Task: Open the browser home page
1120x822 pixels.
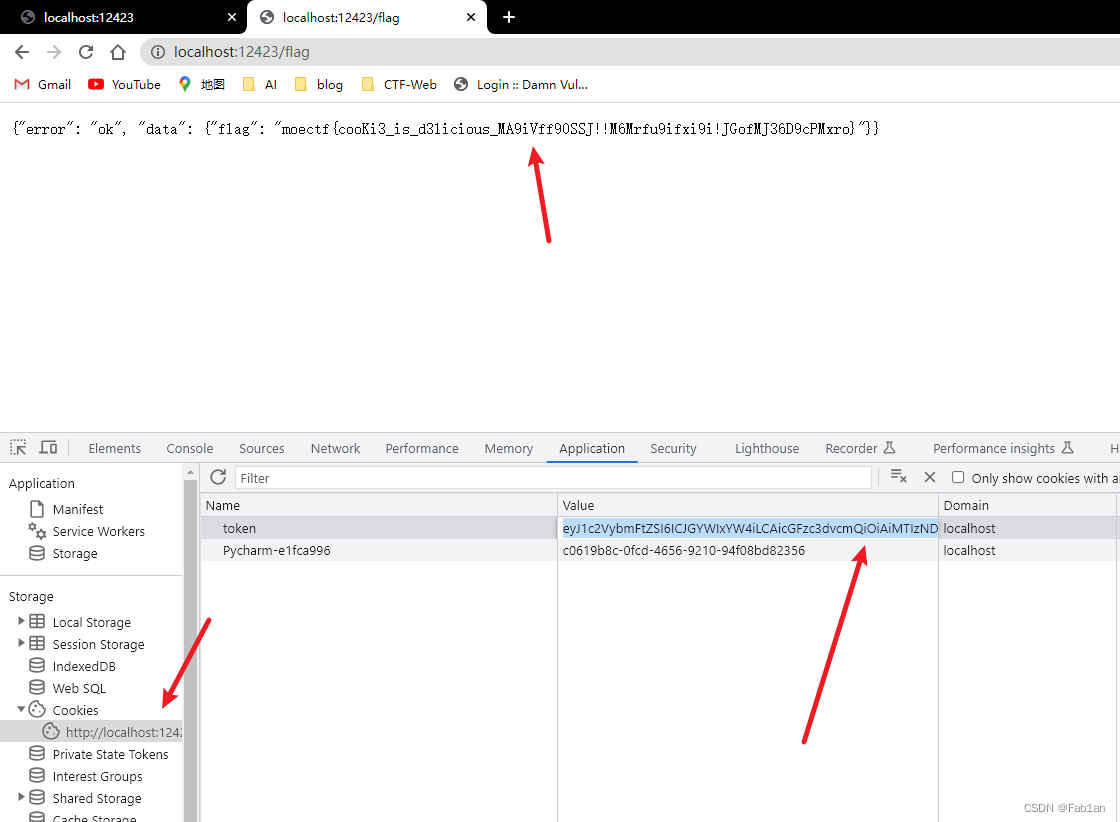Action: (118, 52)
